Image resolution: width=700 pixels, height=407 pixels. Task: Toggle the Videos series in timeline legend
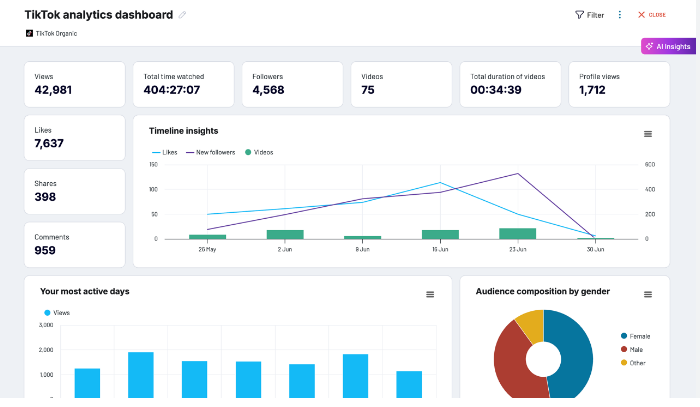[259, 152]
